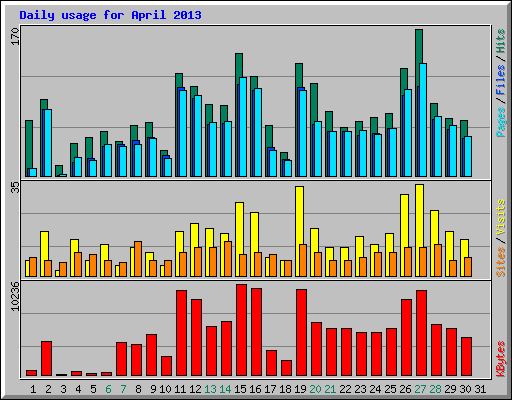Click the day 2 red KBytes bar
The height and width of the screenshot is (400, 512).
click(47, 359)
